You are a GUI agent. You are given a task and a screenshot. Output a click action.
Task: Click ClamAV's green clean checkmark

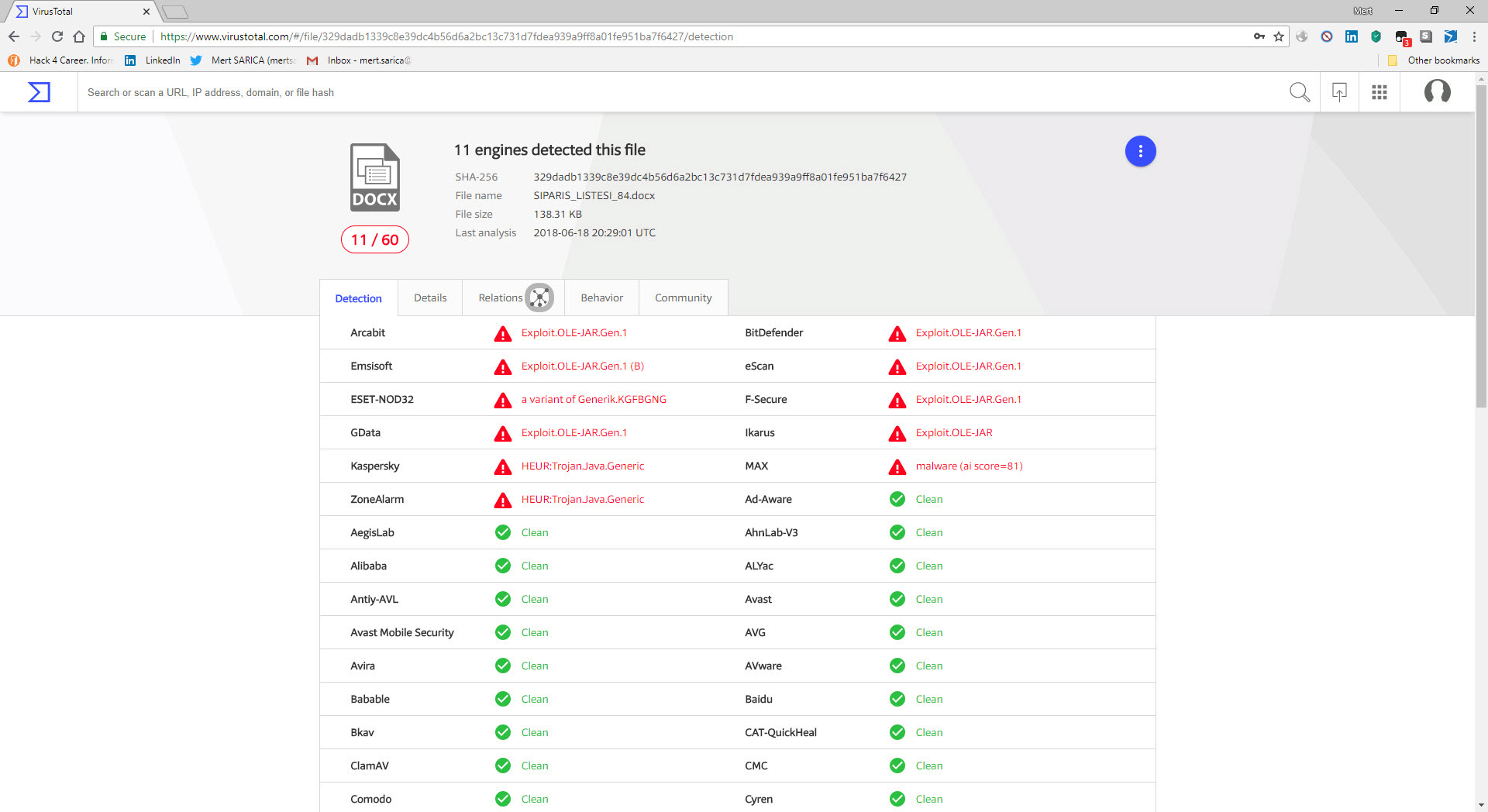(x=503, y=766)
